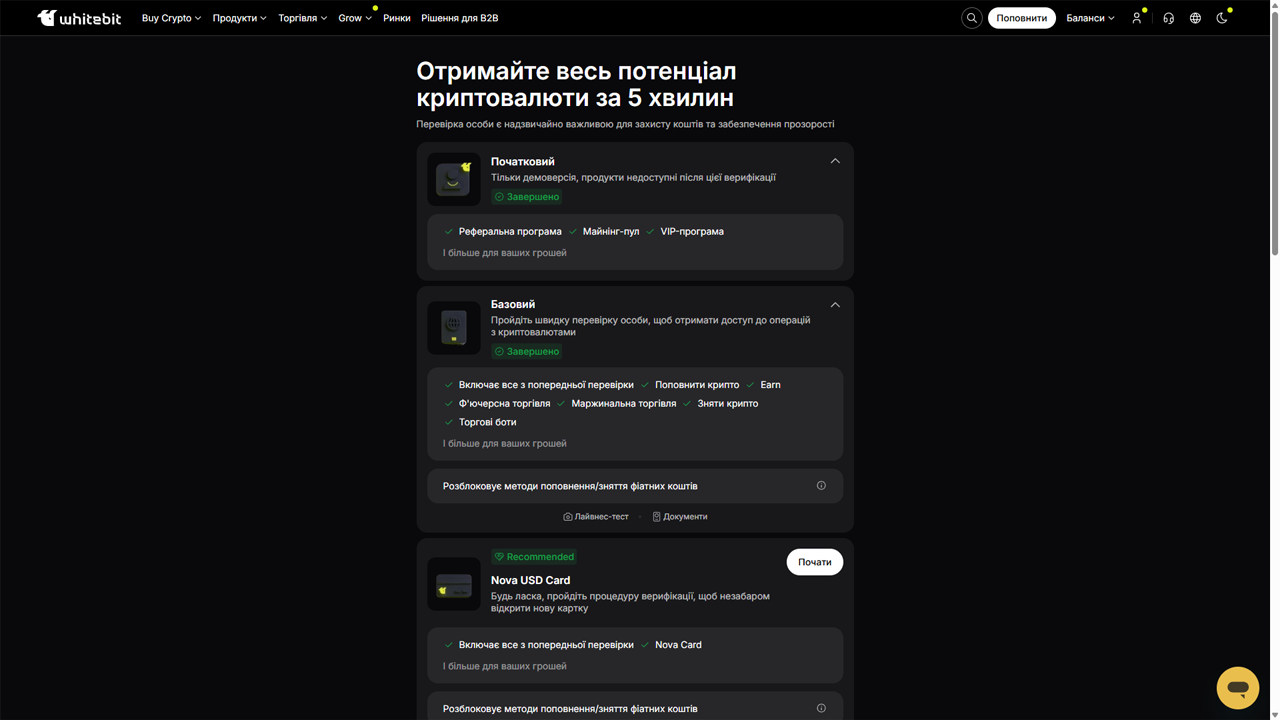1280x720 pixels.
Task: Show info about Базовий fiat methods
Action: coord(821,486)
